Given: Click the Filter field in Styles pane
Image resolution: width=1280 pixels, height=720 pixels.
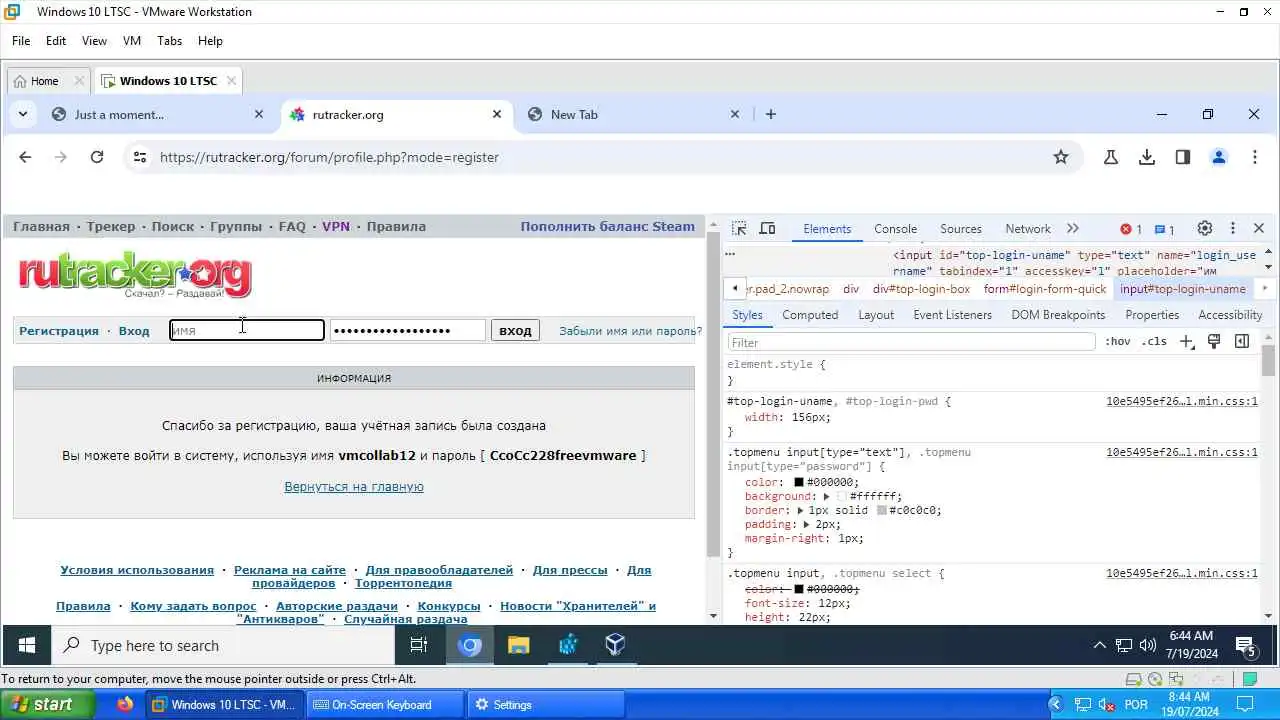Looking at the screenshot, I should [x=911, y=342].
